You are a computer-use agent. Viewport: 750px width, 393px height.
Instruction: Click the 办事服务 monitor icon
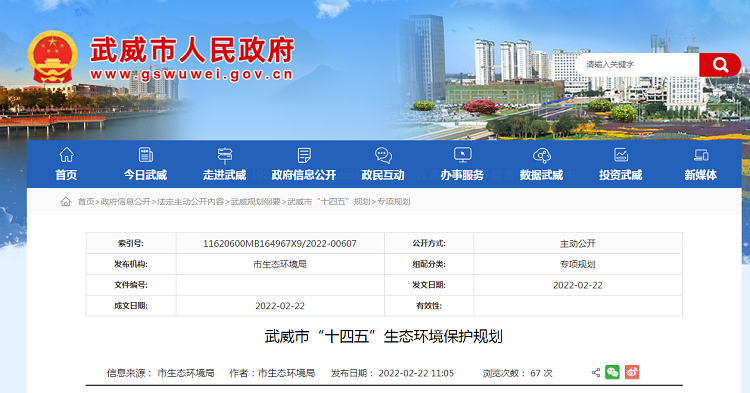(463, 155)
